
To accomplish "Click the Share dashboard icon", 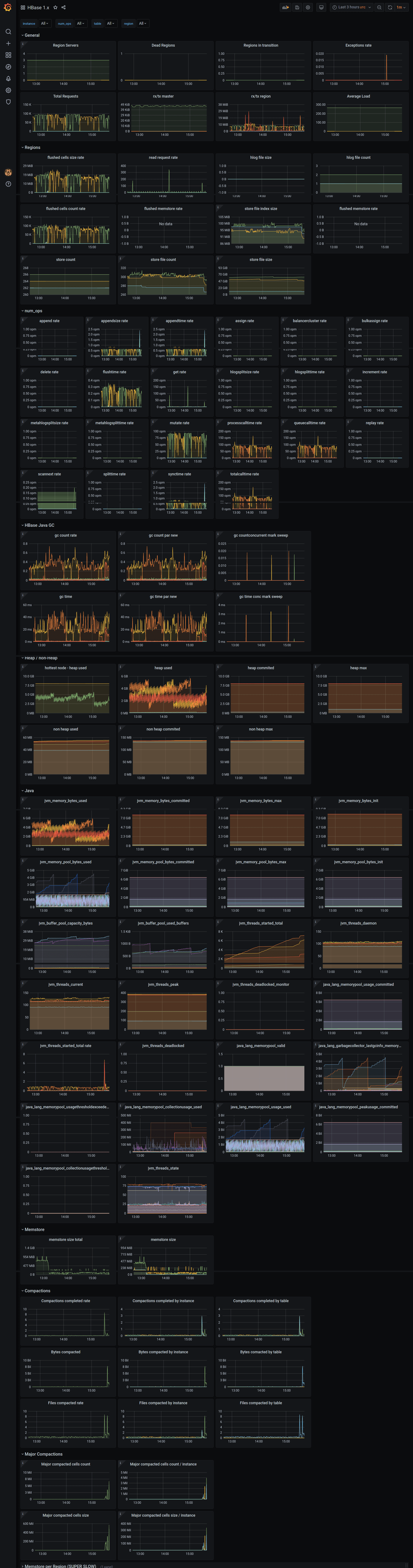I will pyautogui.click(x=63, y=7).
